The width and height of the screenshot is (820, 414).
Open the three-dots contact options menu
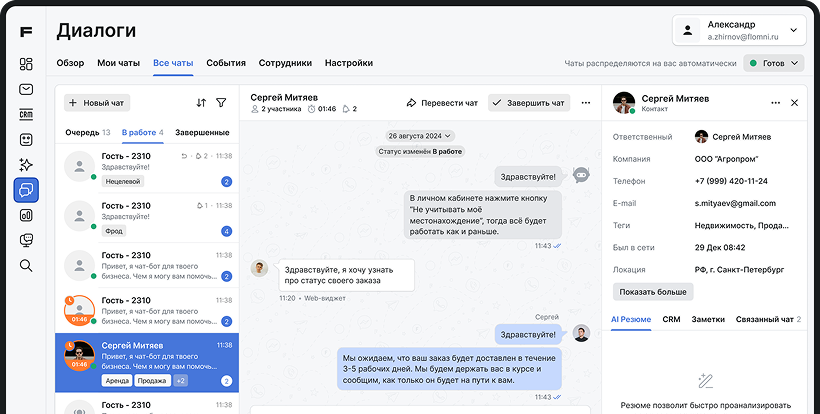[x=775, y=103]
